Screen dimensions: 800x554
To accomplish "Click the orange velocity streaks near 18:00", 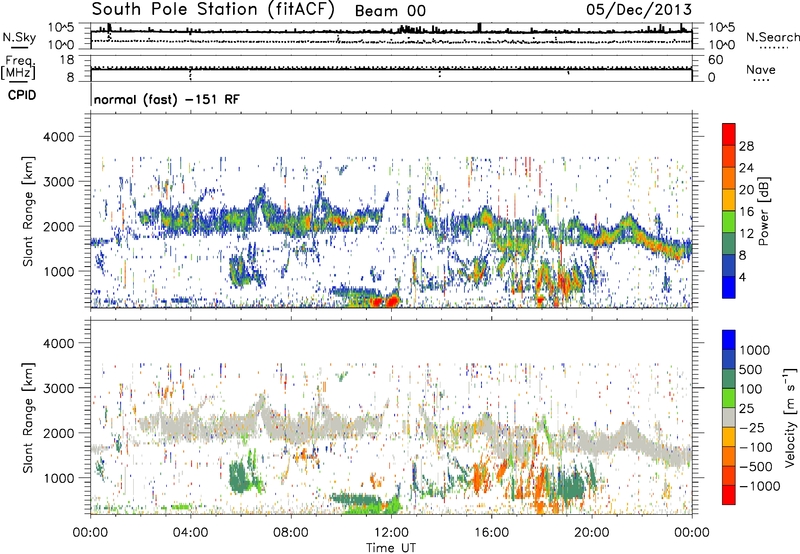I will coord(542,487).
